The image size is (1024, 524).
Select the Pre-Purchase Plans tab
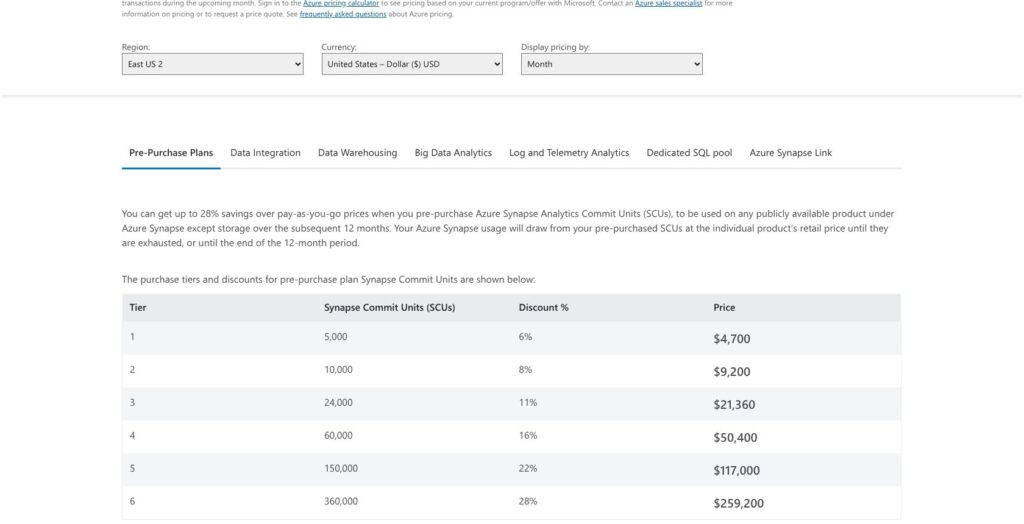(x=171, y=153)
